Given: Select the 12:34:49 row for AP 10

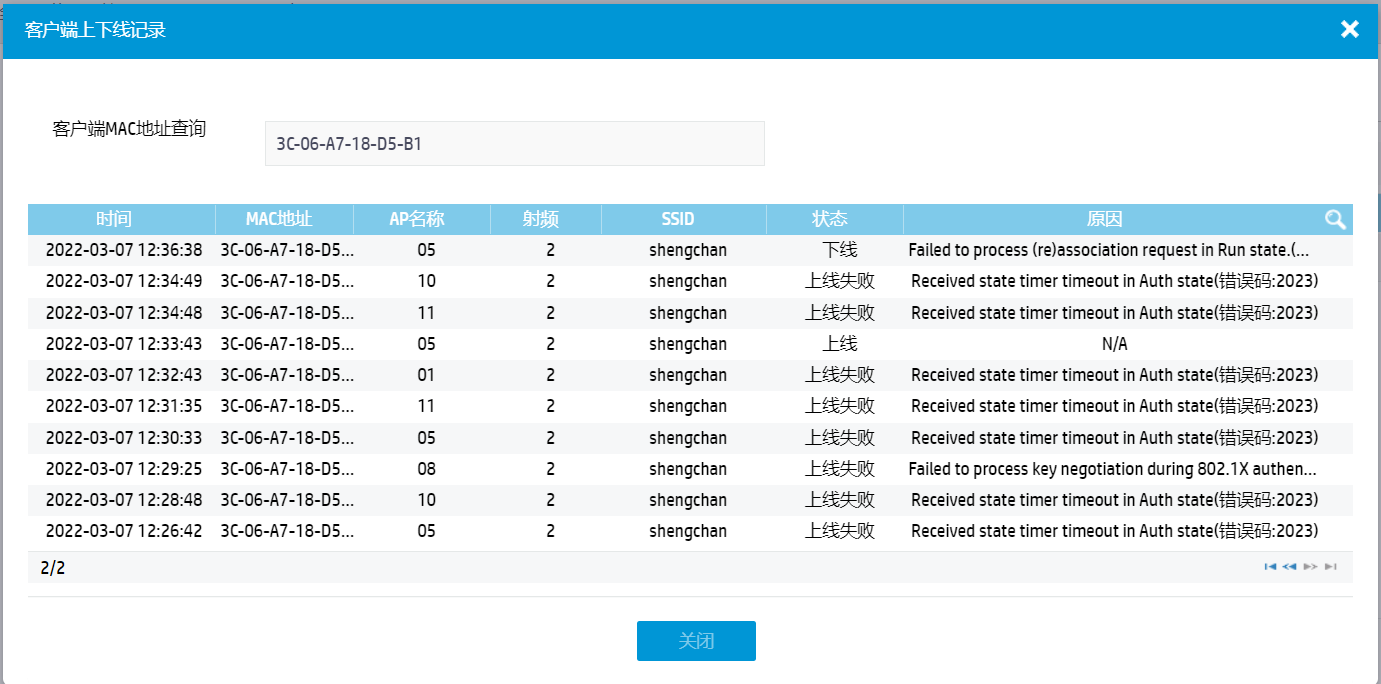Looking at the screenshot, I should (x=690, y=281).
